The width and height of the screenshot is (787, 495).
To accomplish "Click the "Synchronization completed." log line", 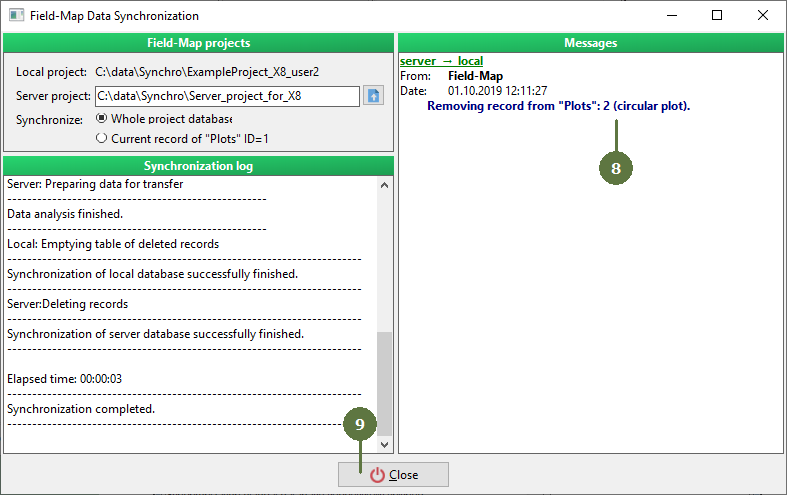I will 81,409.
